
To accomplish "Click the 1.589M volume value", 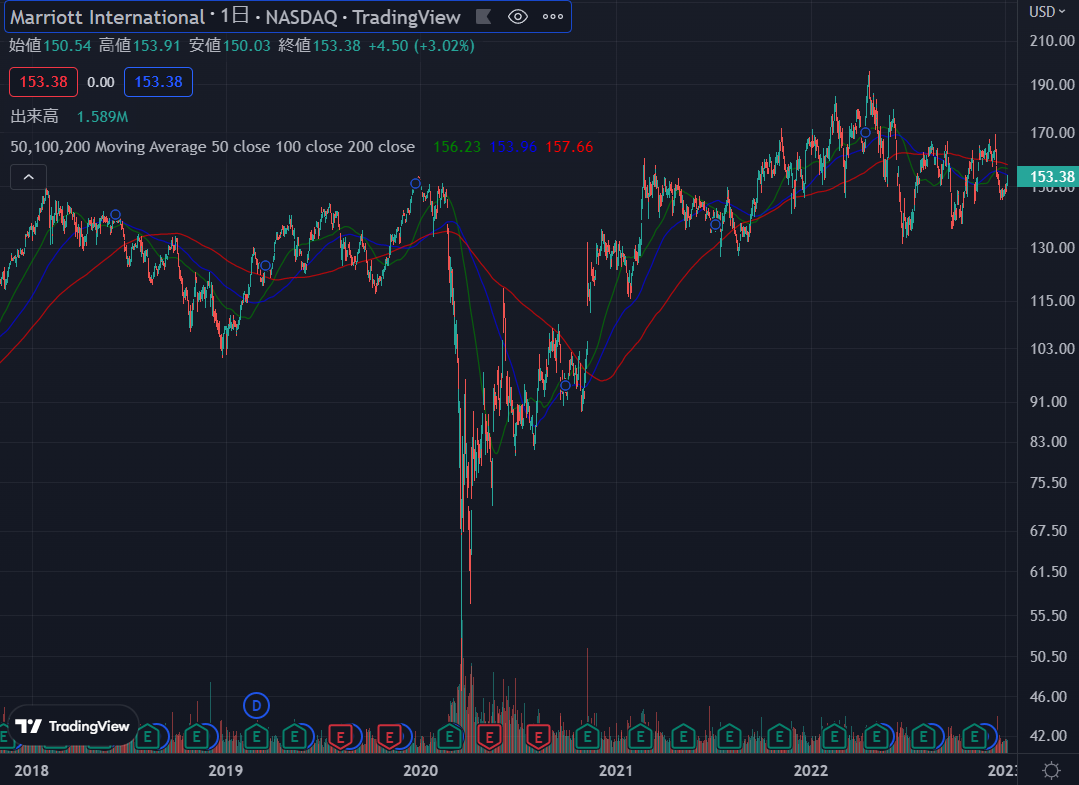I will pyautogui.click(x=103, y=117).
